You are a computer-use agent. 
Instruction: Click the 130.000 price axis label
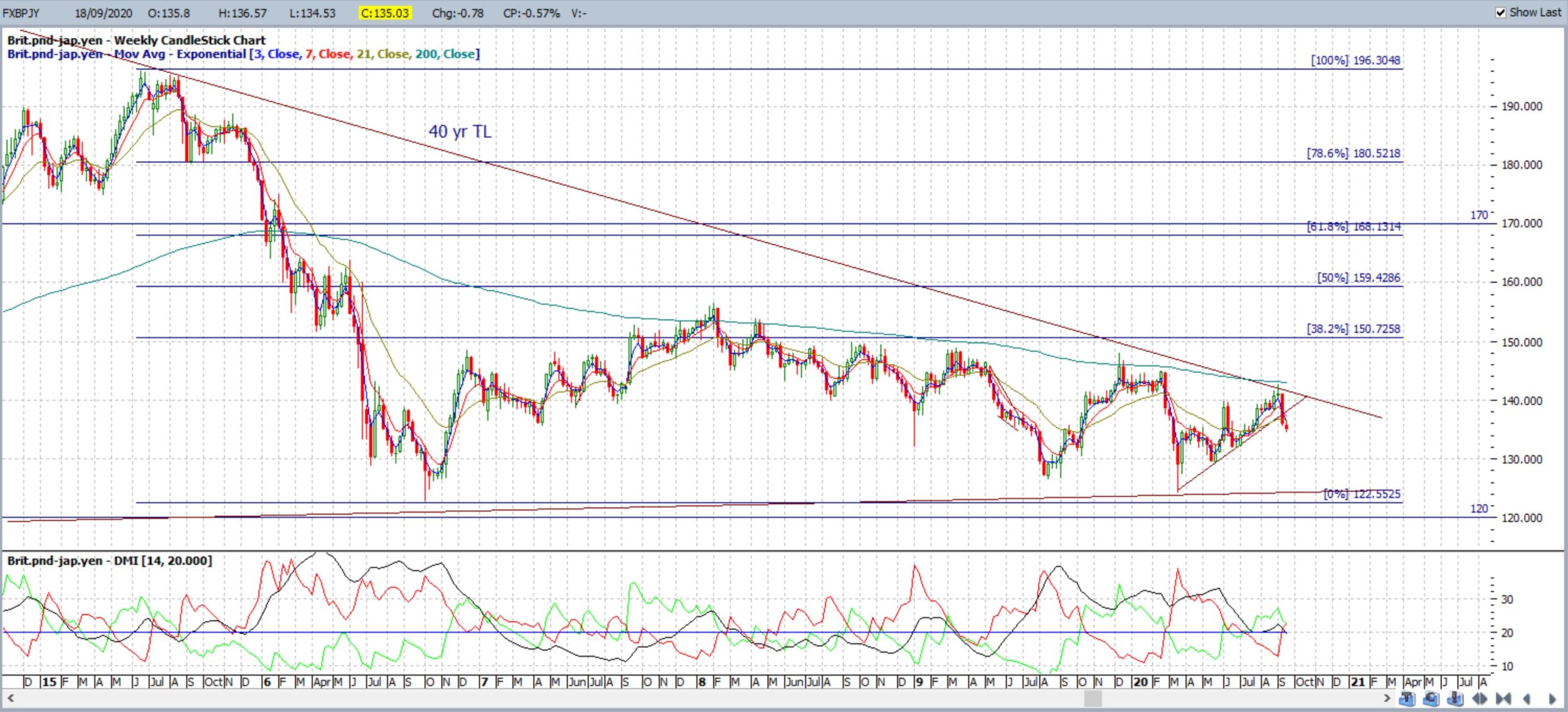(1522, 459)
